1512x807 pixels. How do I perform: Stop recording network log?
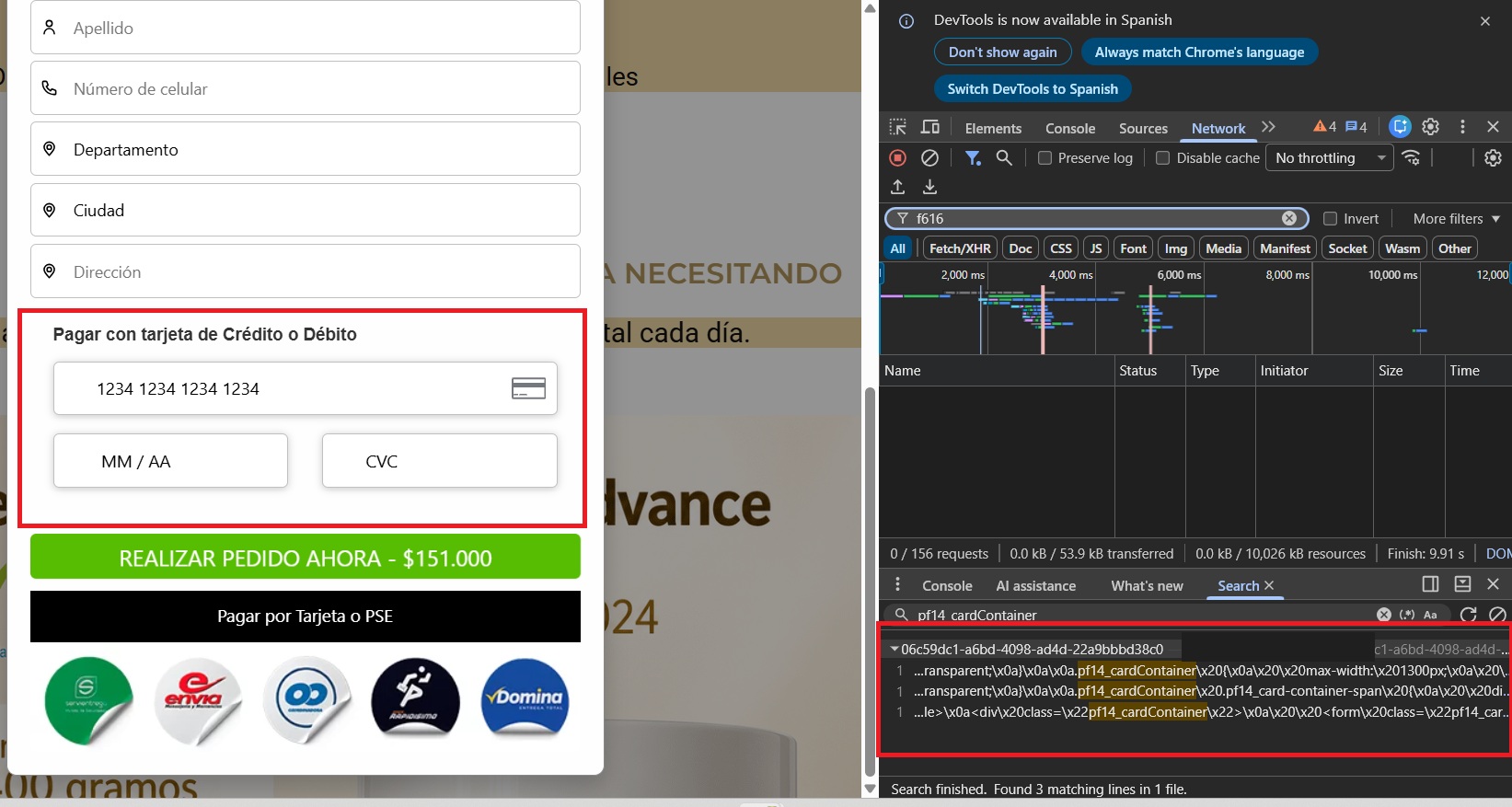897,158
